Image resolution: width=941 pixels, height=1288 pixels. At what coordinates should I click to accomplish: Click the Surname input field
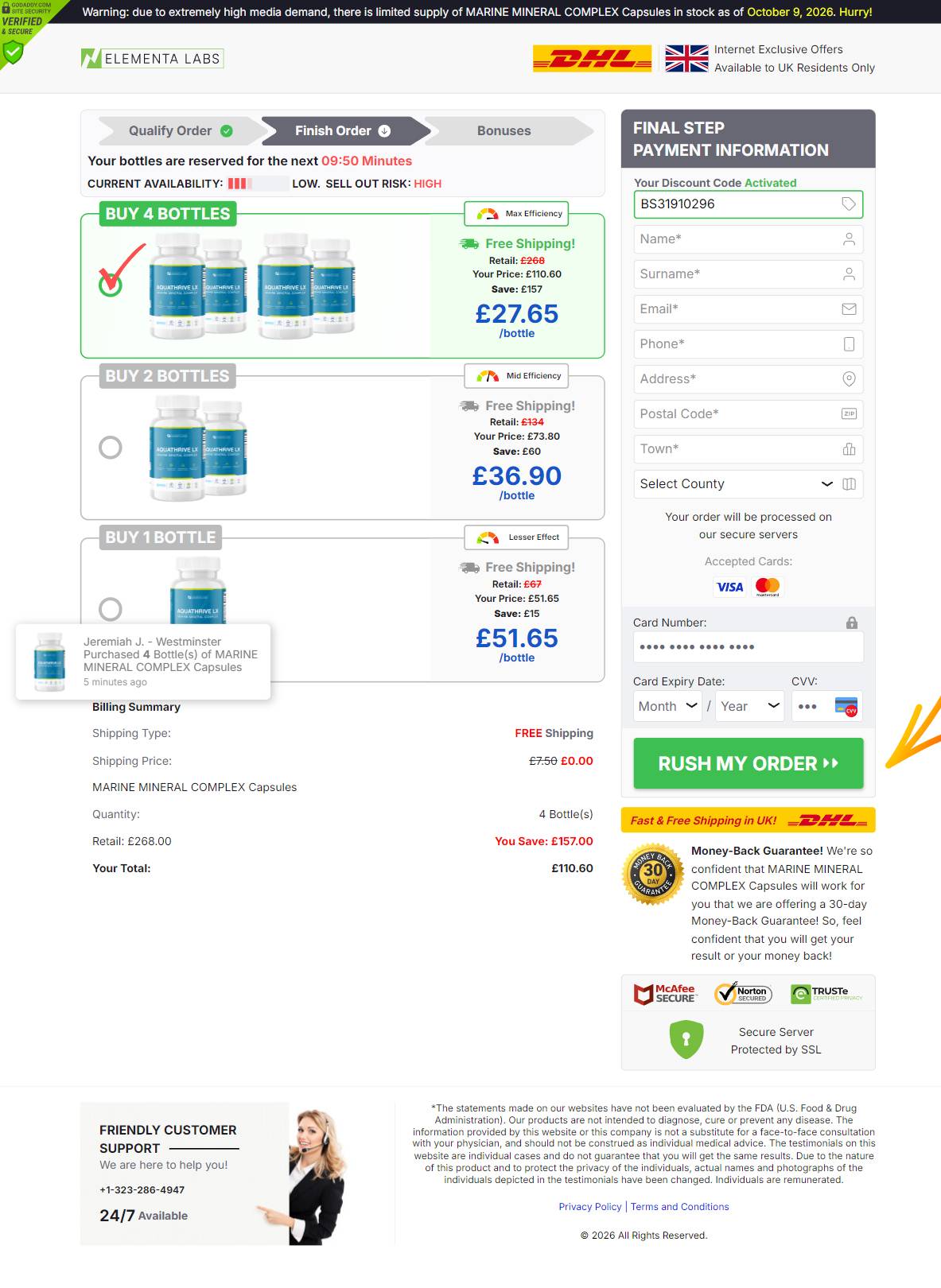click(749, 274)
